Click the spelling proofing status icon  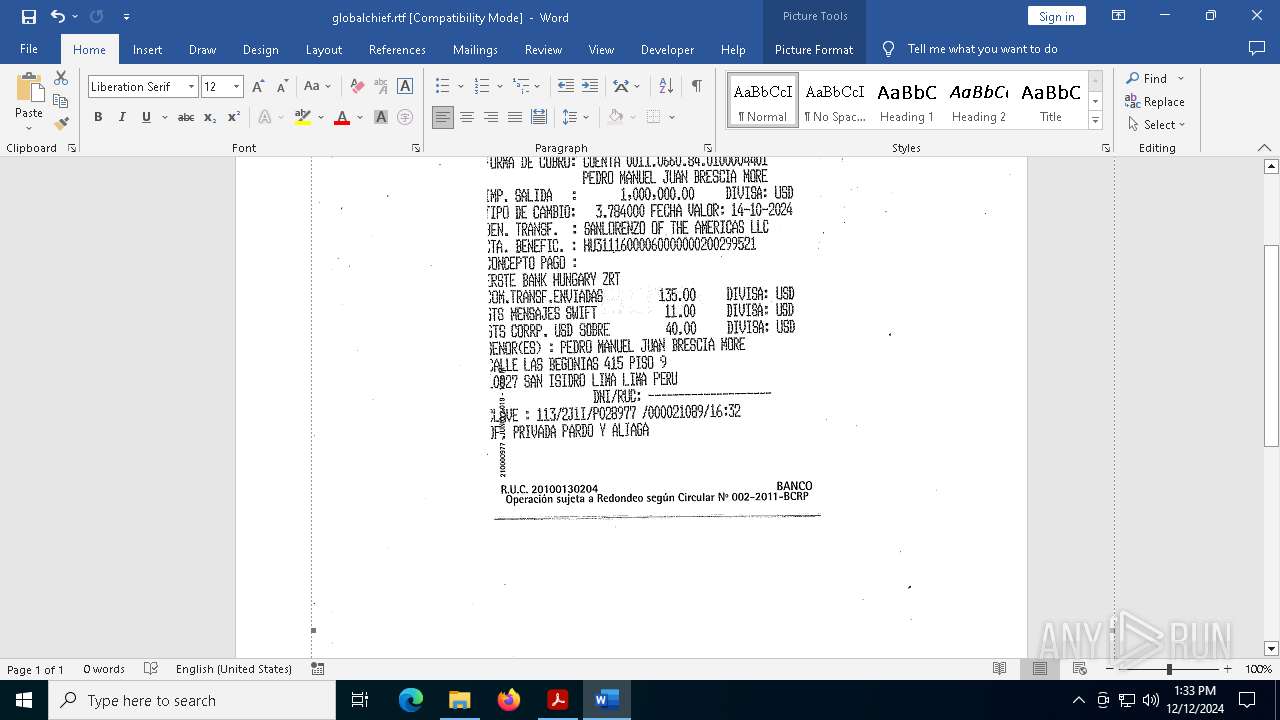[x=151, y=669]
